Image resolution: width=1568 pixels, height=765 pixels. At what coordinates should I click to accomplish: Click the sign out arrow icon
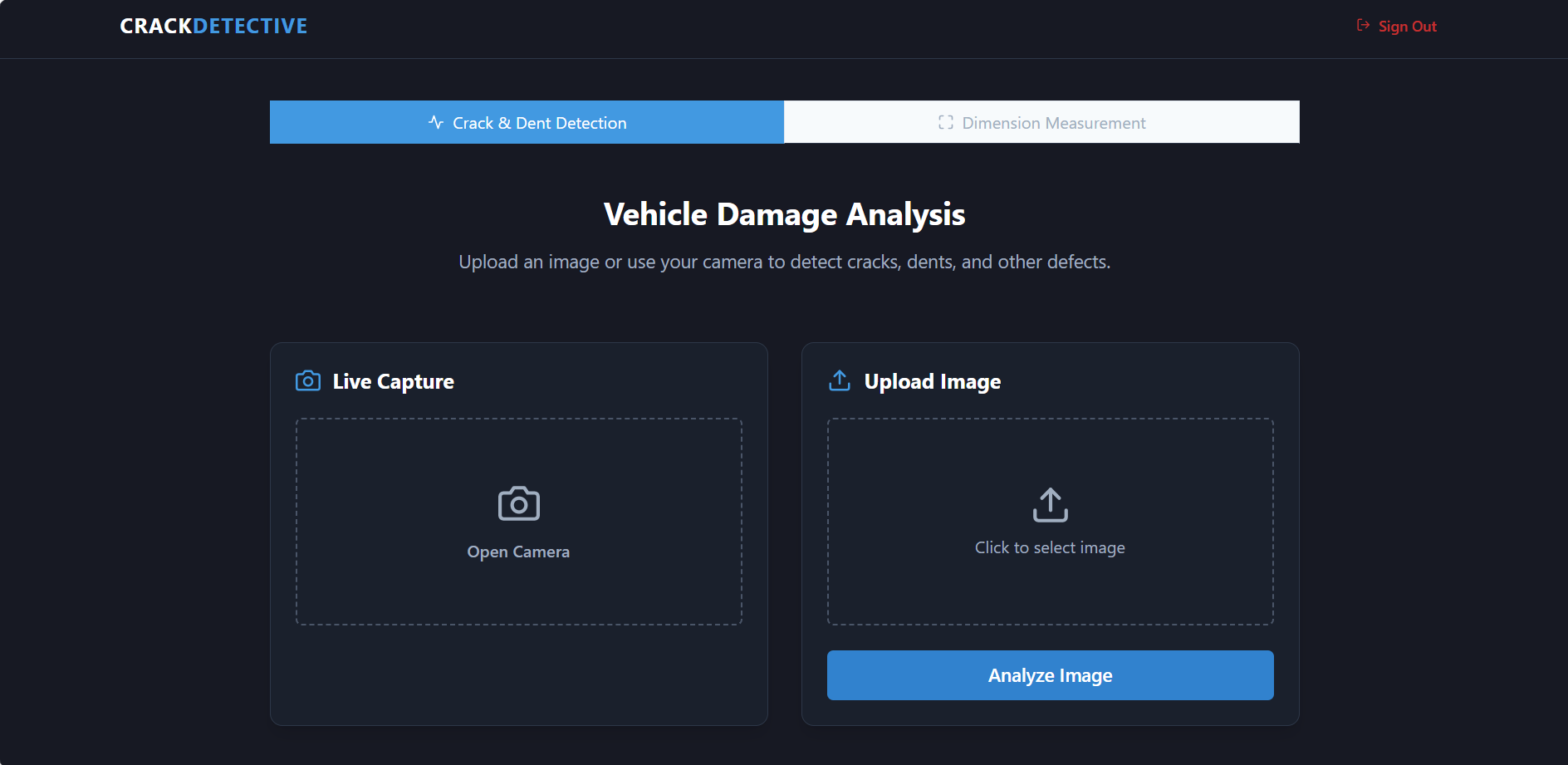(x=1363, y=26)
